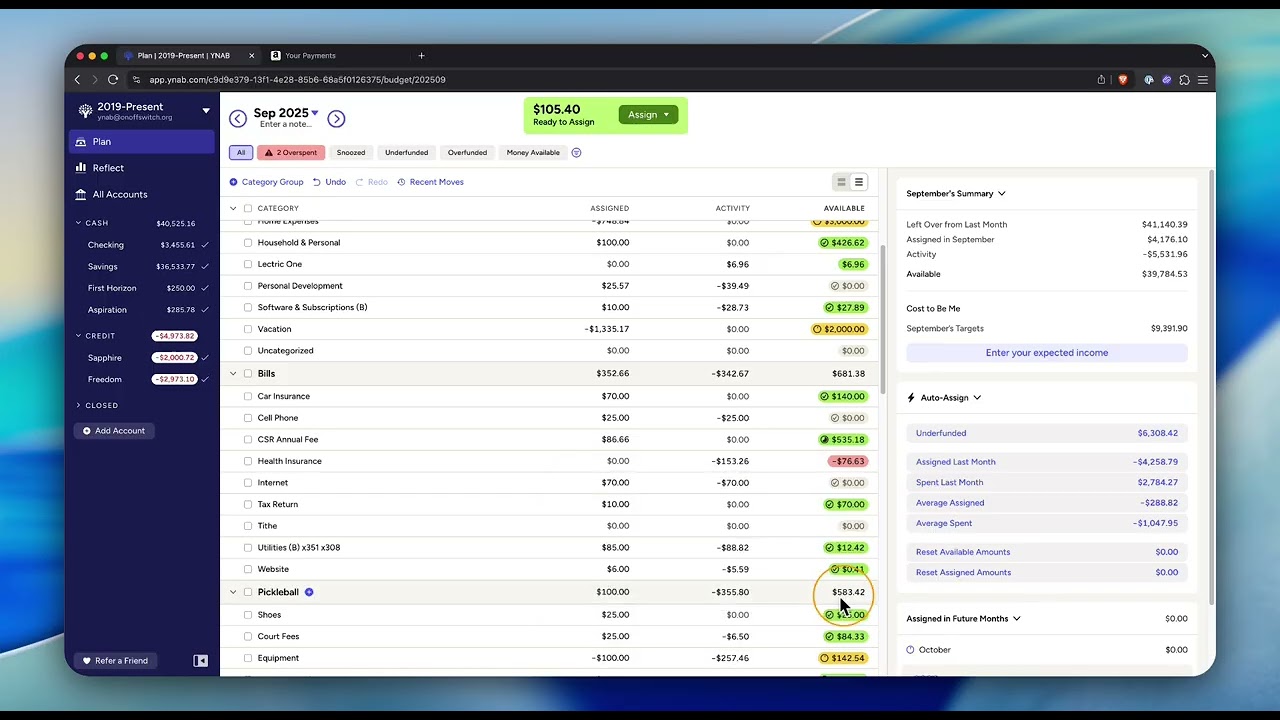
Task: Click the Add Account button
Action: pyautogui.click(x=114, y=431)
